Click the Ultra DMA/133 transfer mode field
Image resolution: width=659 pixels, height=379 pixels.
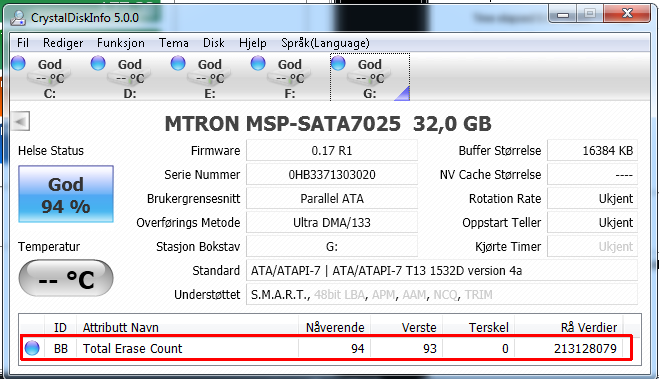click(332, 222)
